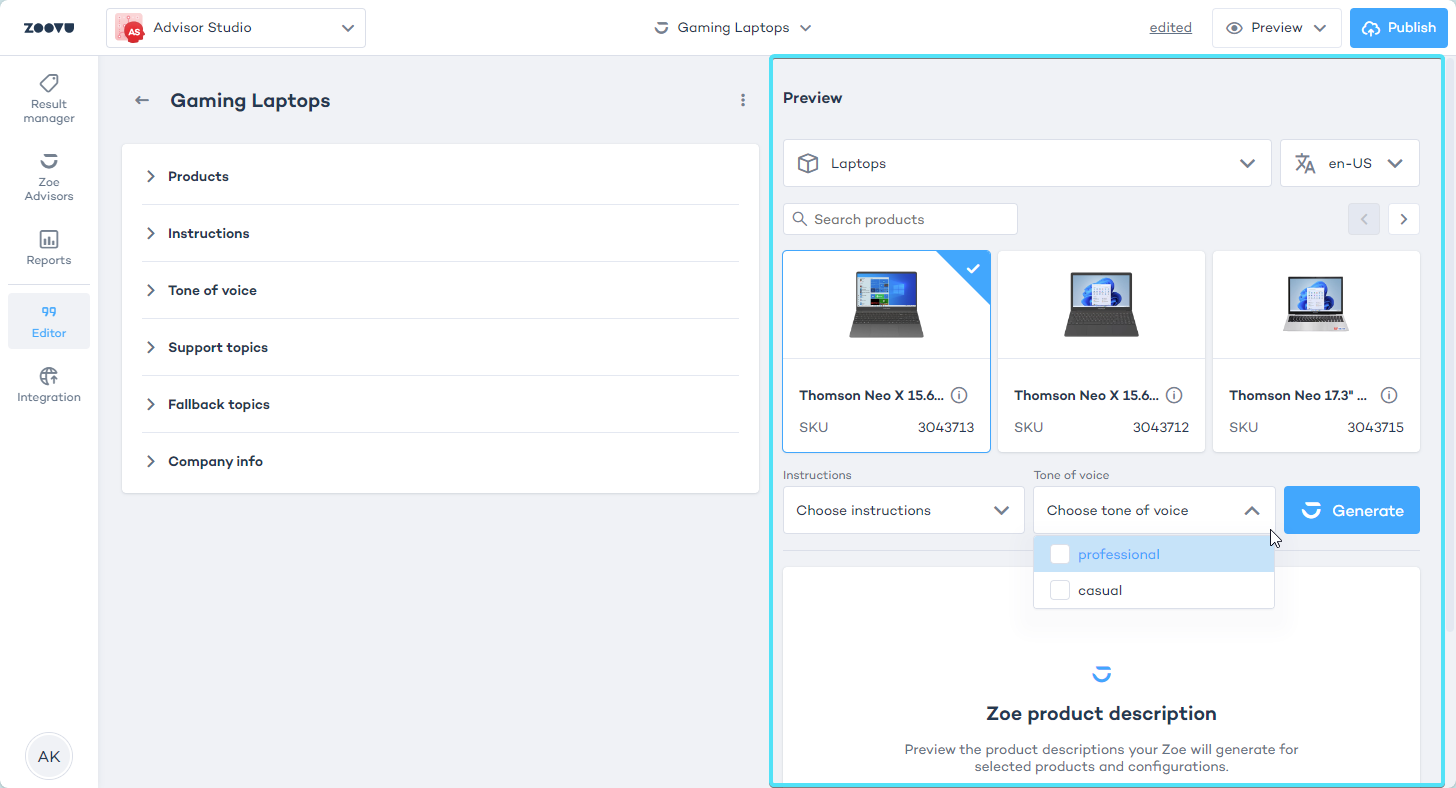Expand the Tone of voice section
The image size is (1456, 788).
click(x=212, y=290)
